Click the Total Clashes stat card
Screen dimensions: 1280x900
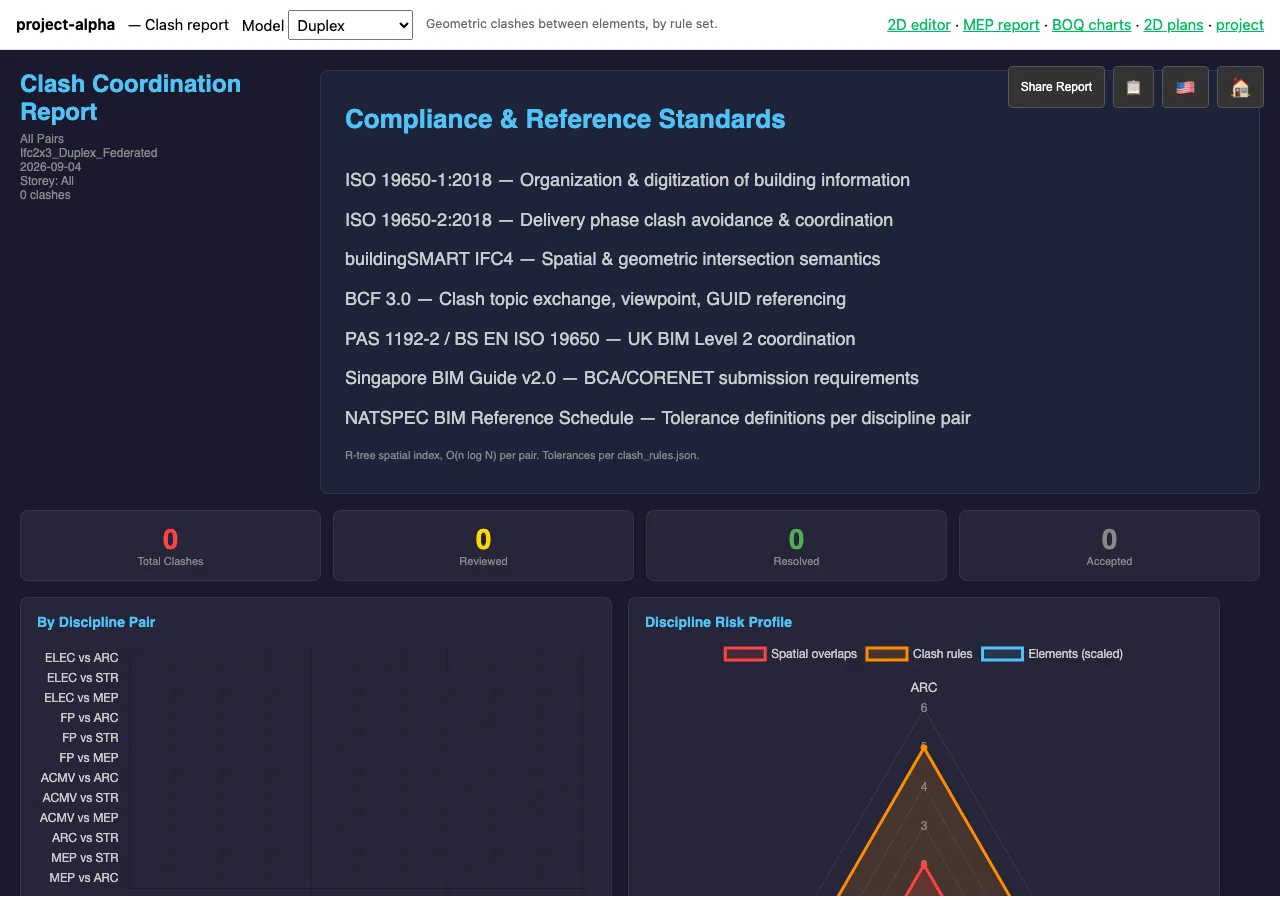[170, 546]
